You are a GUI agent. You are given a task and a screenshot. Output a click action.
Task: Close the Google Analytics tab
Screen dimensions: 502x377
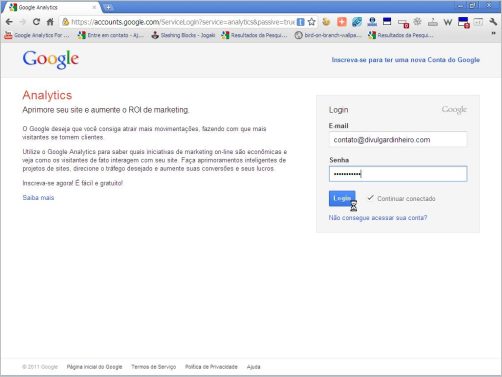pos(94,7)
